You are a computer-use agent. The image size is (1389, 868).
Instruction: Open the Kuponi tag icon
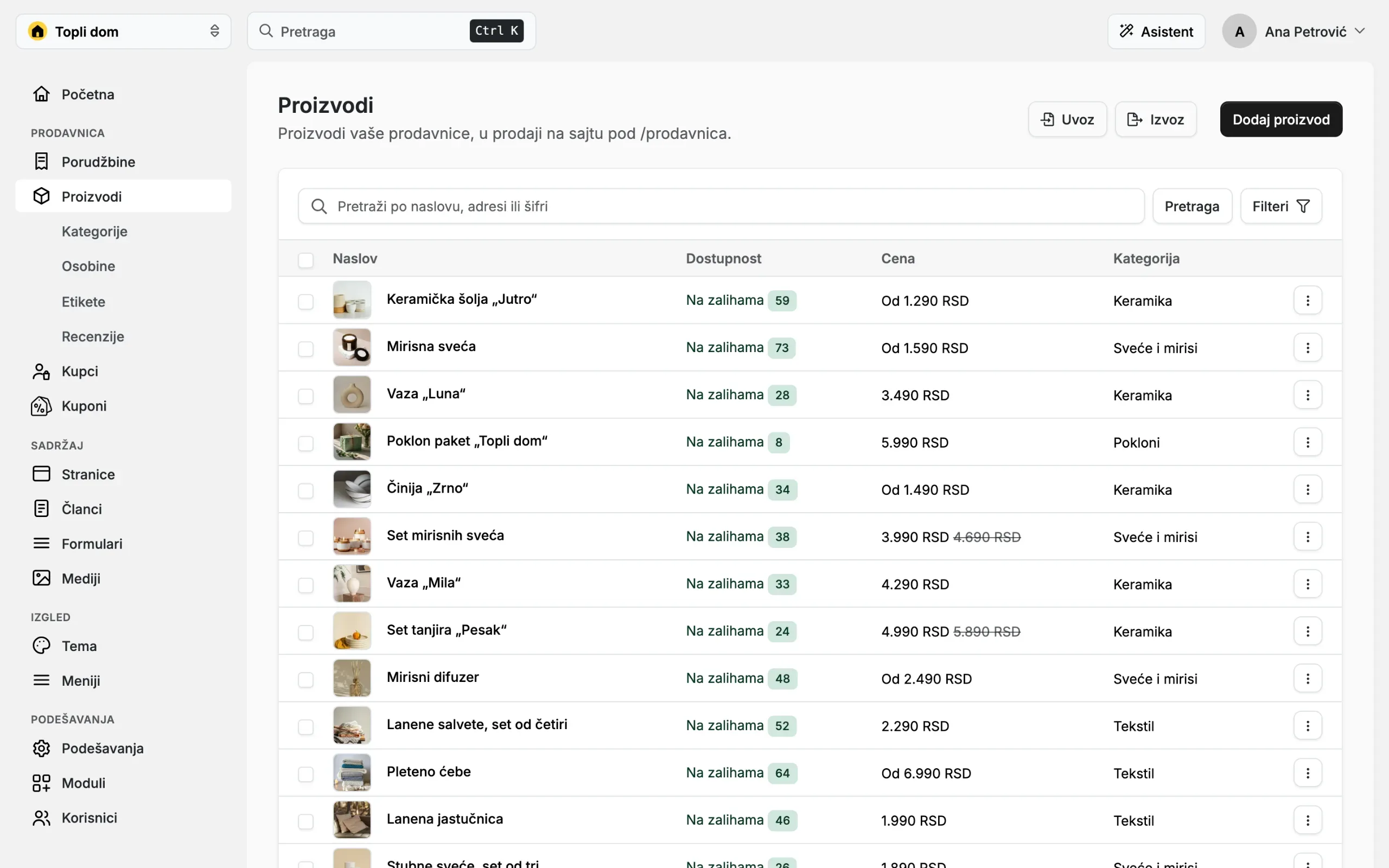[41, 406]
